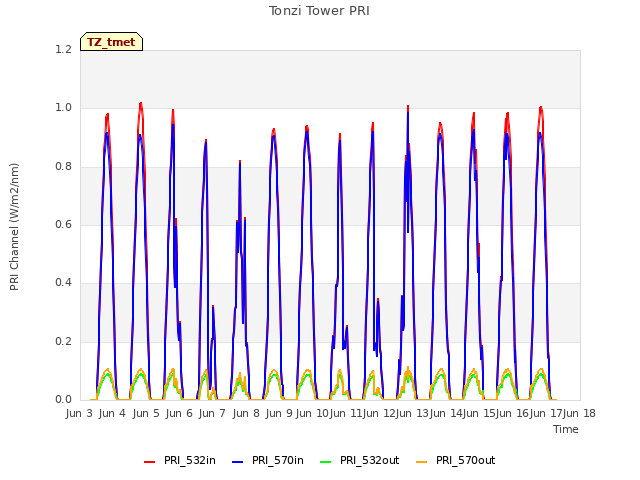Click the Jun 3 x-axis tick label

[79, 413]
